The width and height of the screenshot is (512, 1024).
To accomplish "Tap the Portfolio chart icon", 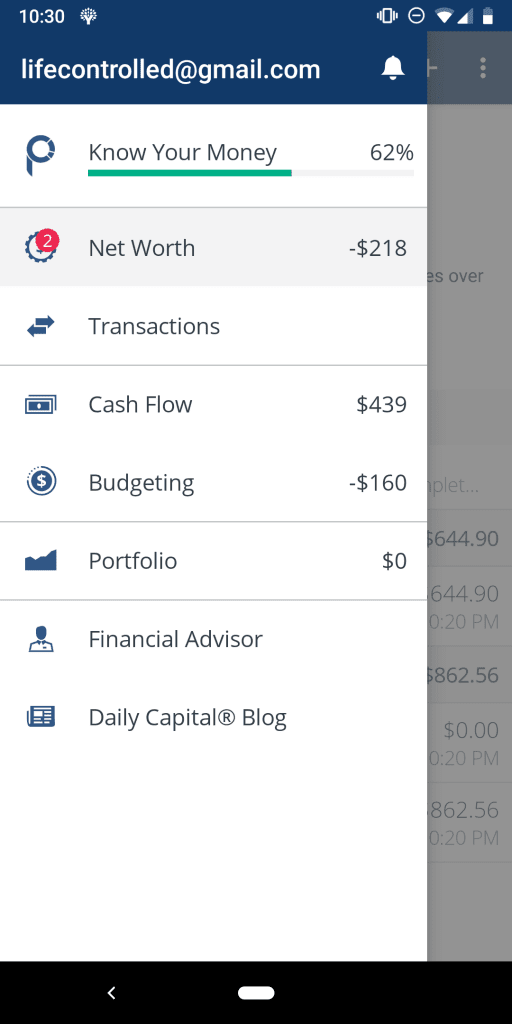I will tap(40, 560).
